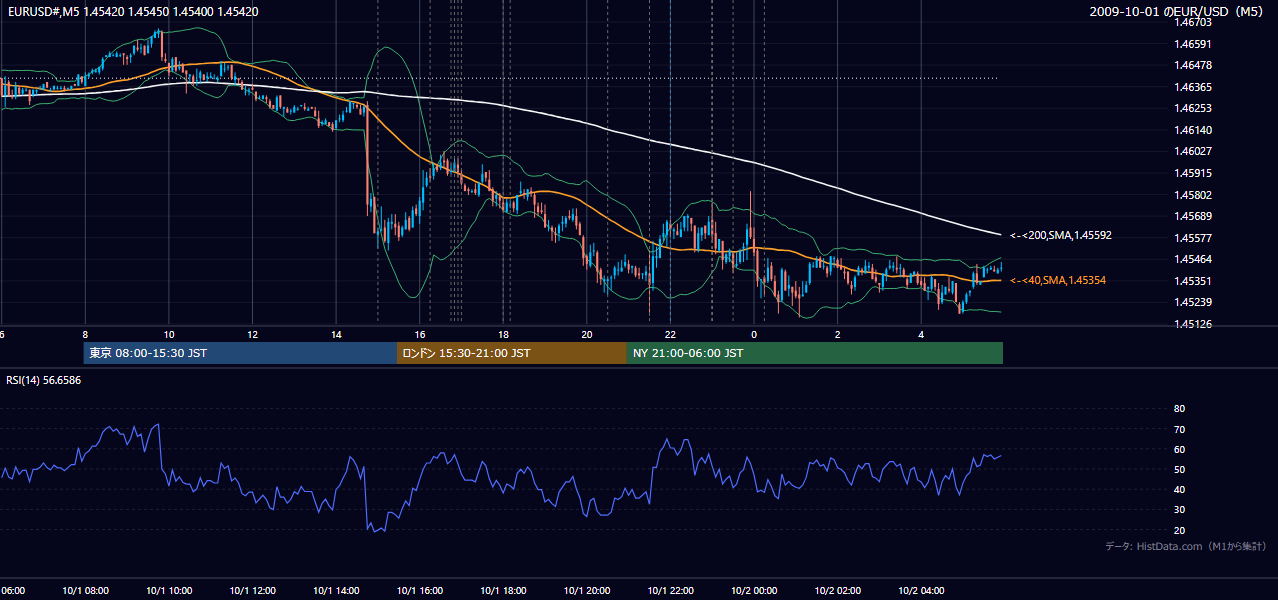
Task: Click the 10/1 18:00 time label
Action: point(503,591)
